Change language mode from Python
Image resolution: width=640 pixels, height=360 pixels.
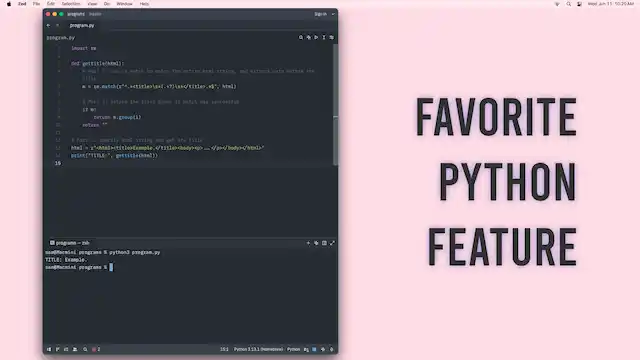point(293,349)
